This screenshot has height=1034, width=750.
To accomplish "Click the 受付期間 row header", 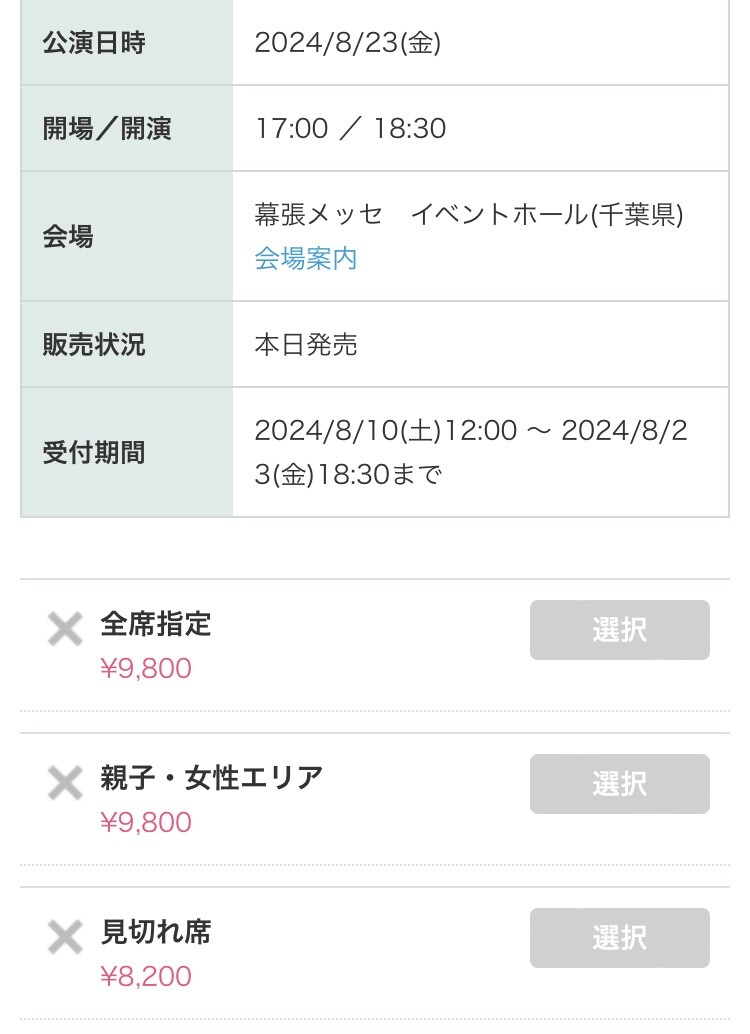I will 93,453.
